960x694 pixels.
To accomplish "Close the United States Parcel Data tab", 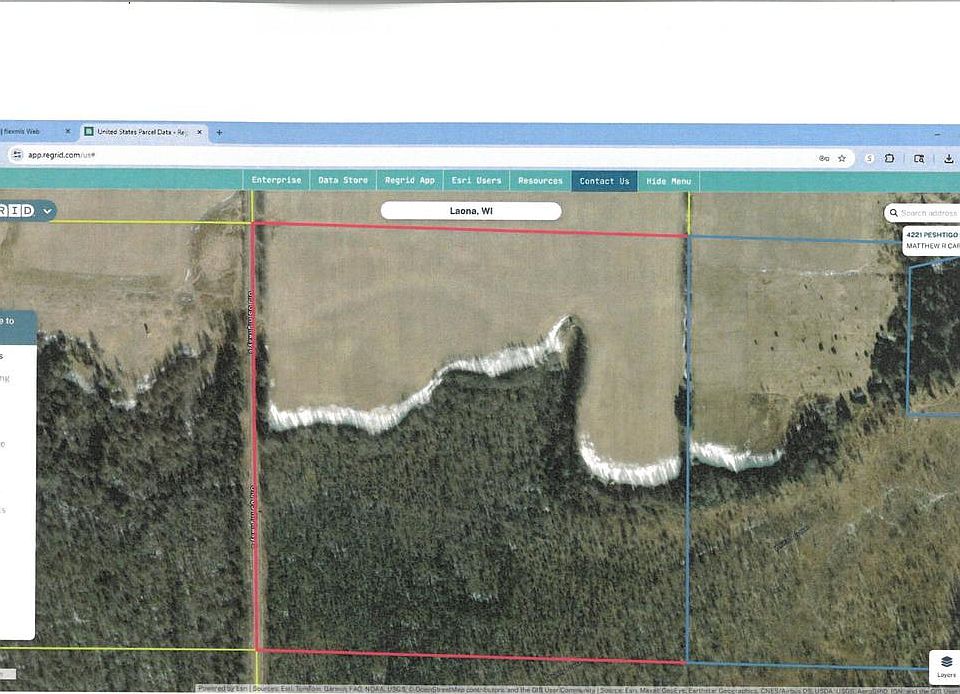I will pyautogui.click(x=200, y=132).
